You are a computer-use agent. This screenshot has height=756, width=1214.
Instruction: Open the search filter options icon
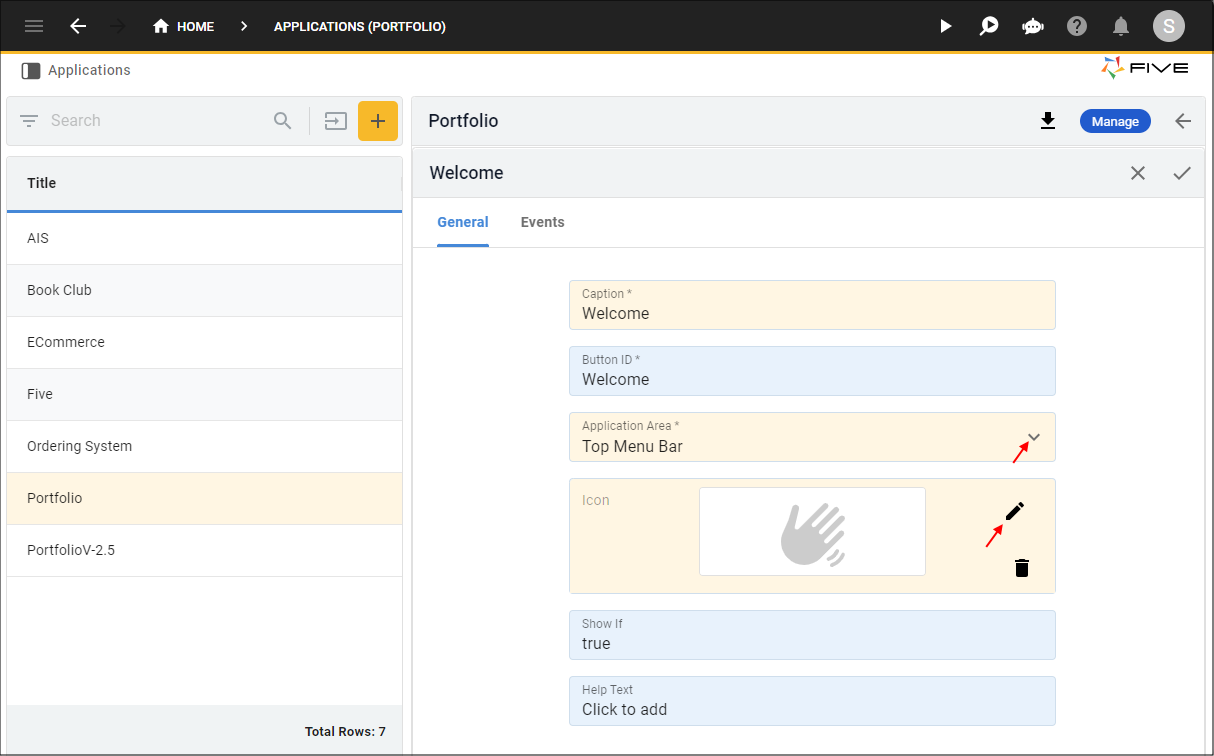[29, 121]
